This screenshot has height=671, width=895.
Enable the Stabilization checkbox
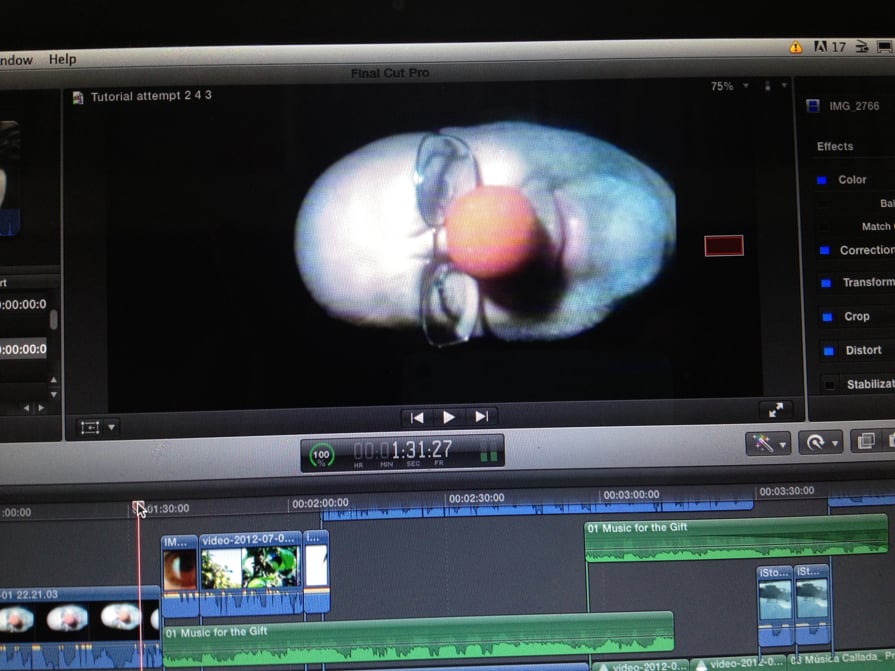tap(829, 384)
